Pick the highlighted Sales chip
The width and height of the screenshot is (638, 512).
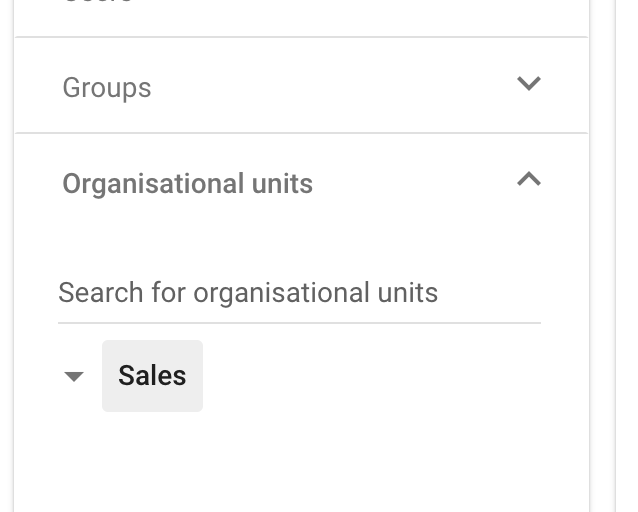pyautogui.click(x=152, y=376)
